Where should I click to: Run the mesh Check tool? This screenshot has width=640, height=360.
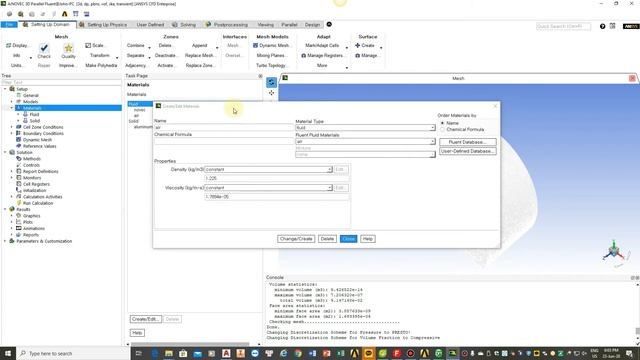click(x=44, y=51)
